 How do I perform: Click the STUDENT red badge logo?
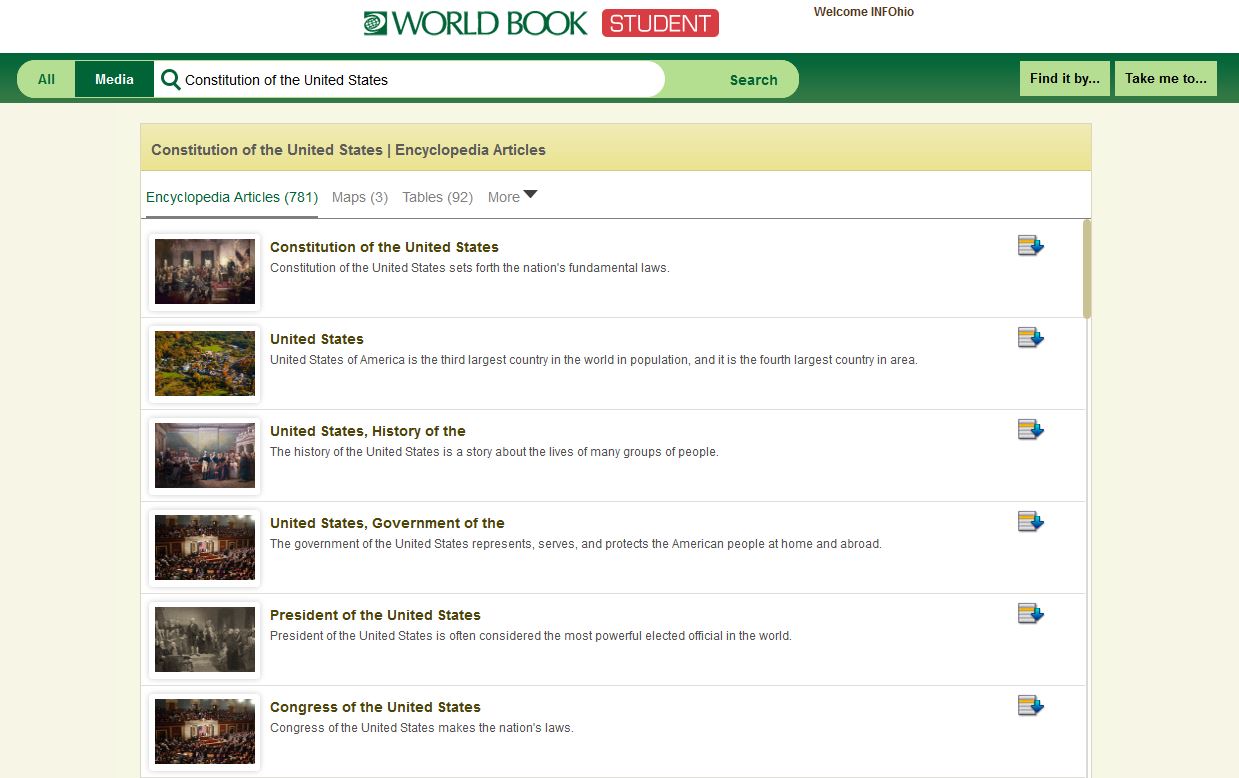(660, 23)
